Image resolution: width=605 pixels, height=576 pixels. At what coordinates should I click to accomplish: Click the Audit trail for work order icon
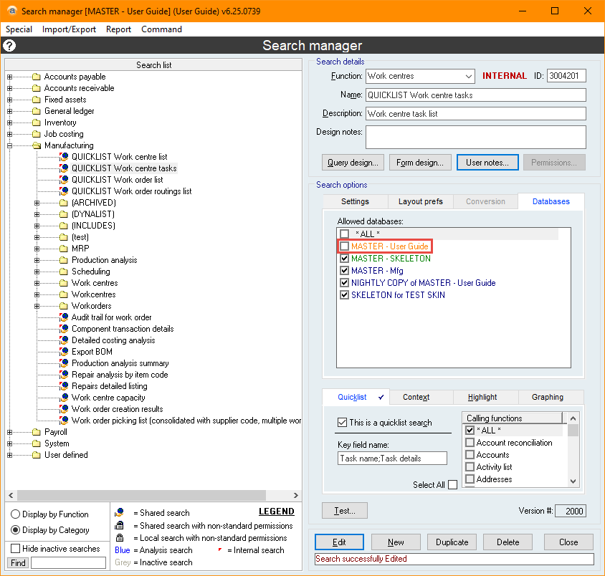click(64, 317)
